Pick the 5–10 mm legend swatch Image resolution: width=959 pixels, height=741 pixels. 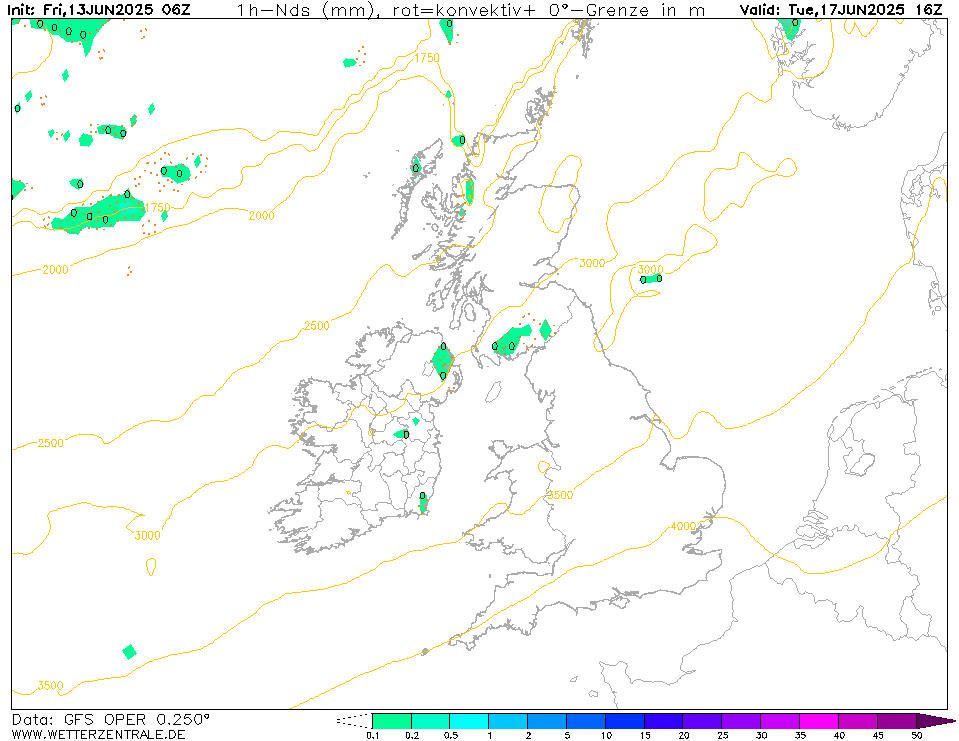[x=586, y=721]
